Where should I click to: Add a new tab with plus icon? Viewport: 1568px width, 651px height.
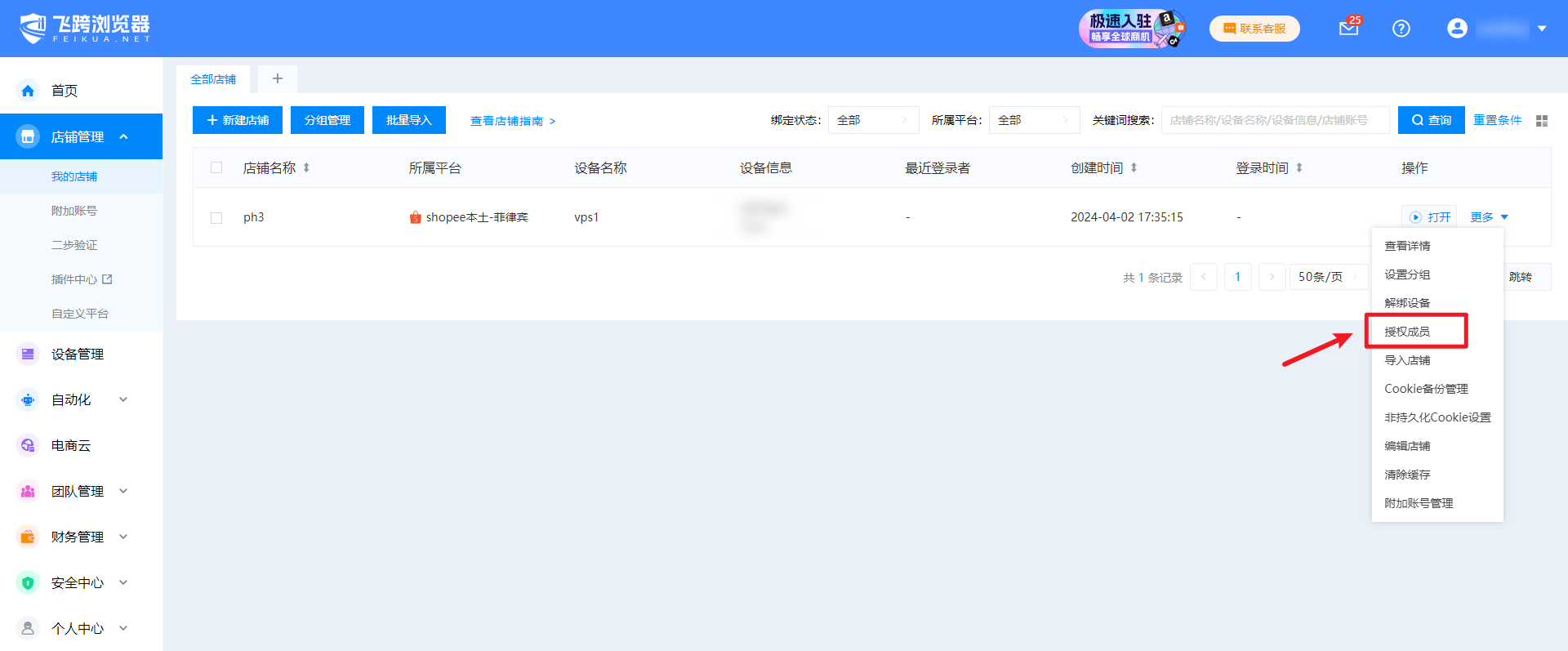(278, 78)
